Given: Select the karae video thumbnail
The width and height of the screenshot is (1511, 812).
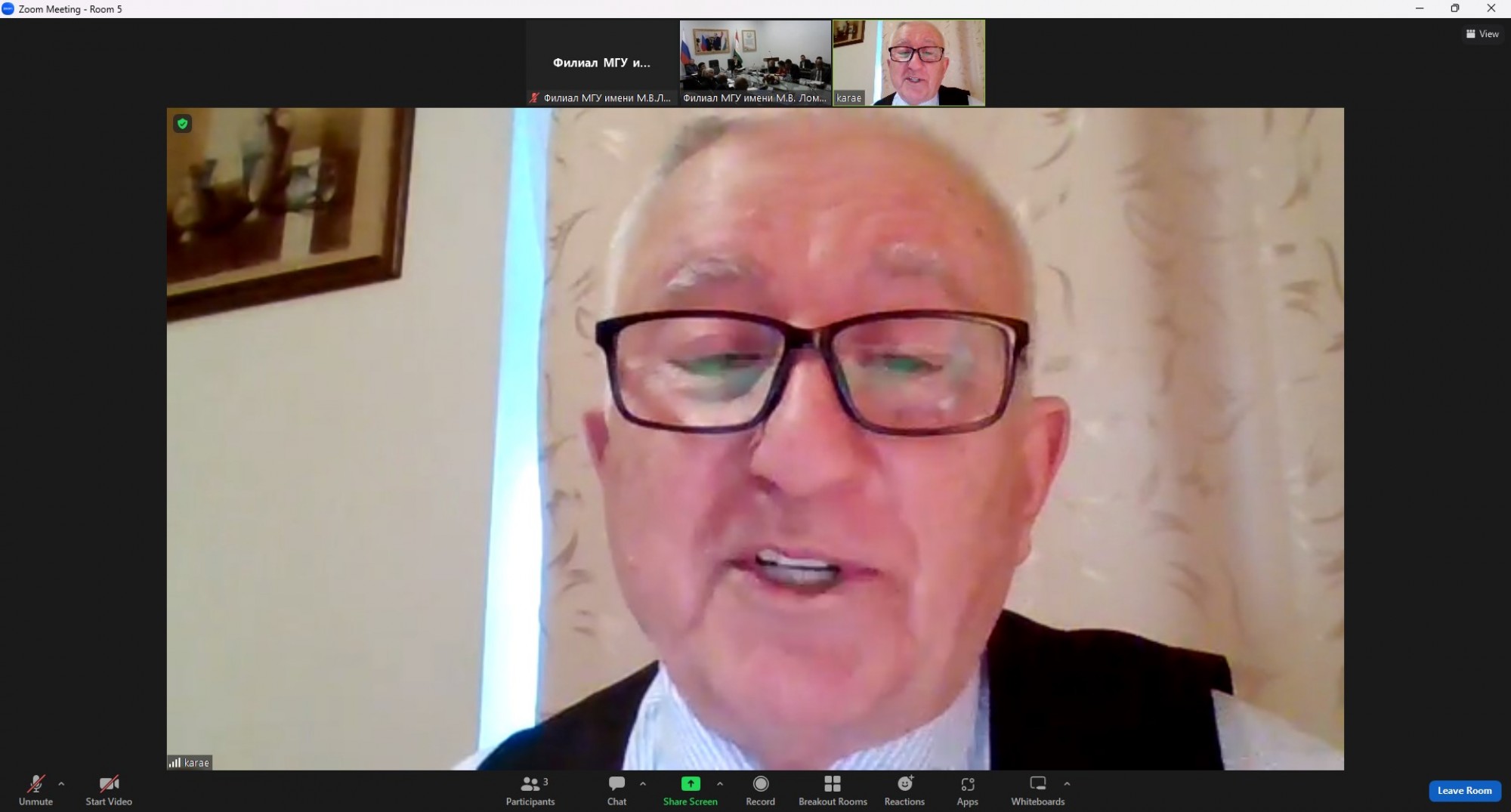Looking at the screenshot, I should coord(909,63).
